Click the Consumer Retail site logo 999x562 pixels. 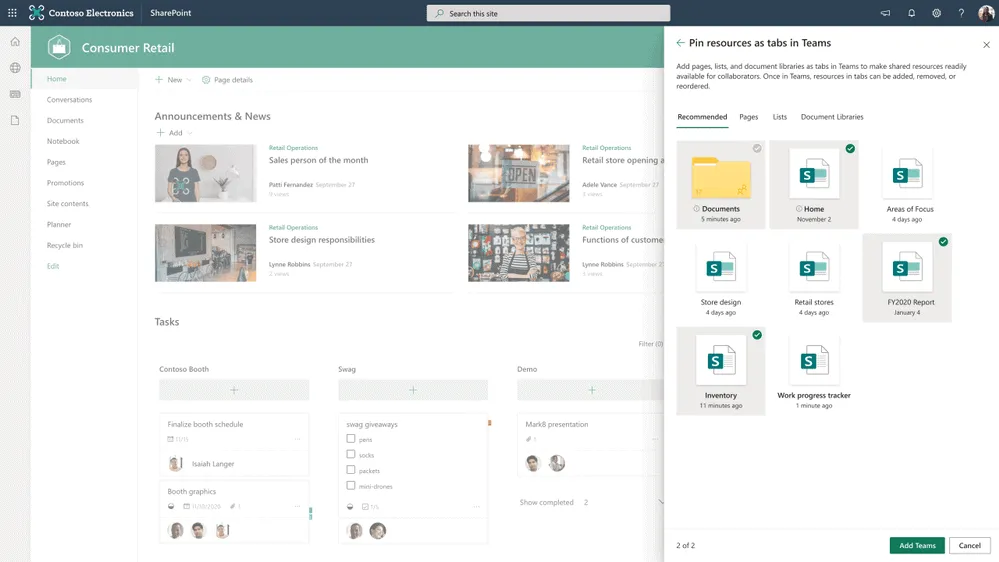click(59, 47)
